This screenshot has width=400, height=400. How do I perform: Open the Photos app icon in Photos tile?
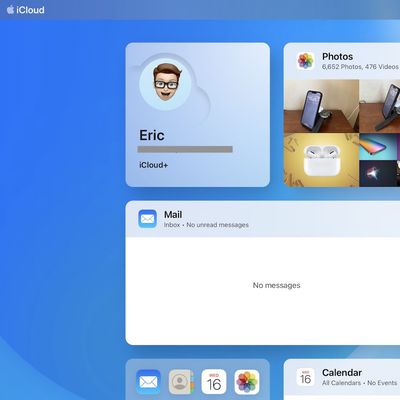(306, 61)
